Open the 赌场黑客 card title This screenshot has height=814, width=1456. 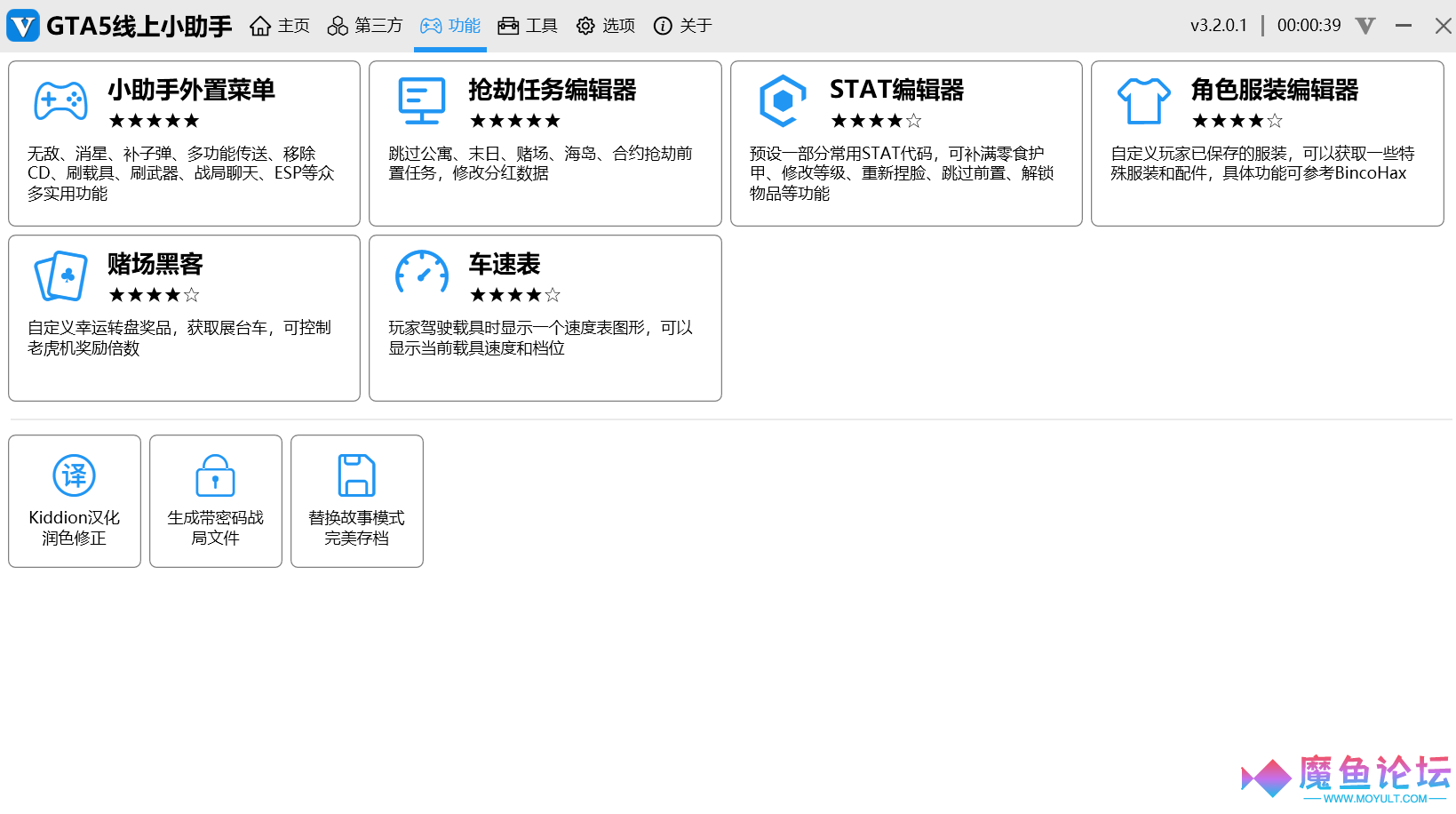click(x=155, y=264)
